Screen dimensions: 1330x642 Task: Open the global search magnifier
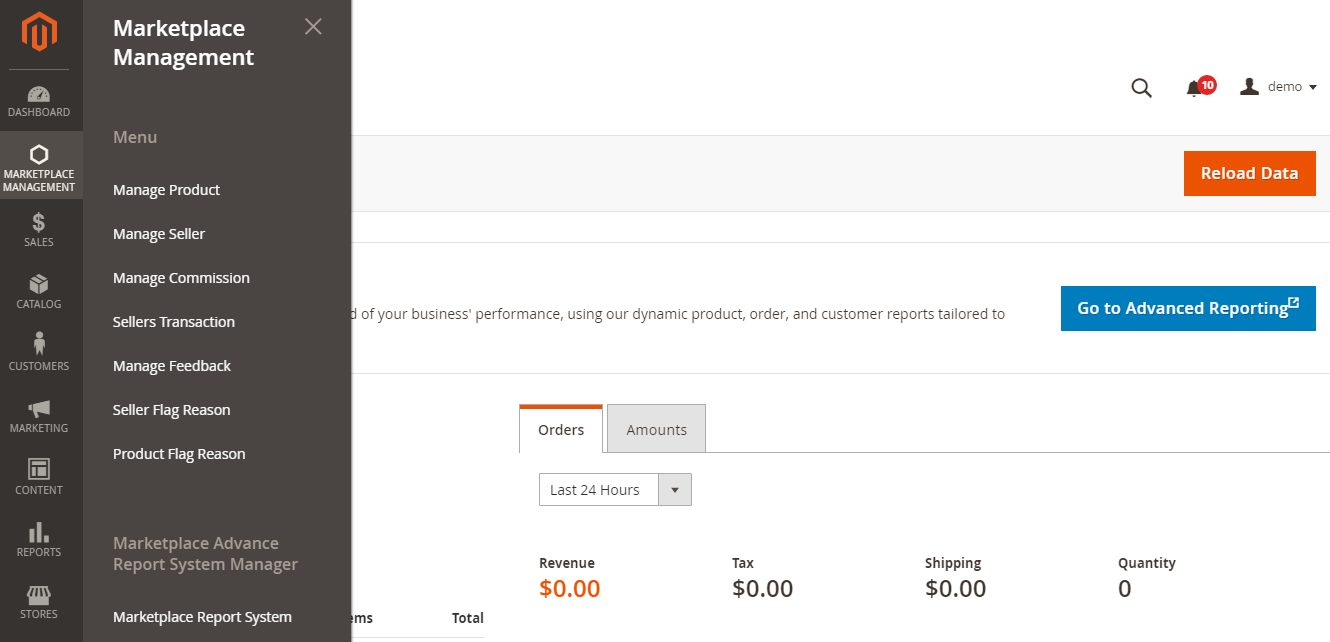1141,88
